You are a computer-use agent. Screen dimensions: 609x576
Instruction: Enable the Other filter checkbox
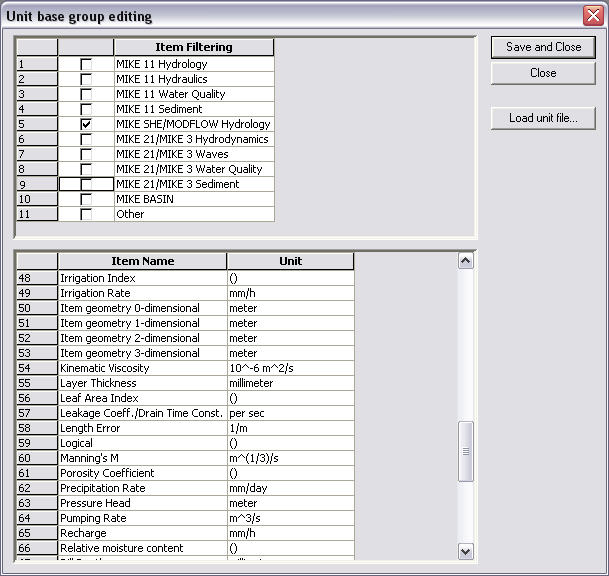(86, 214)
